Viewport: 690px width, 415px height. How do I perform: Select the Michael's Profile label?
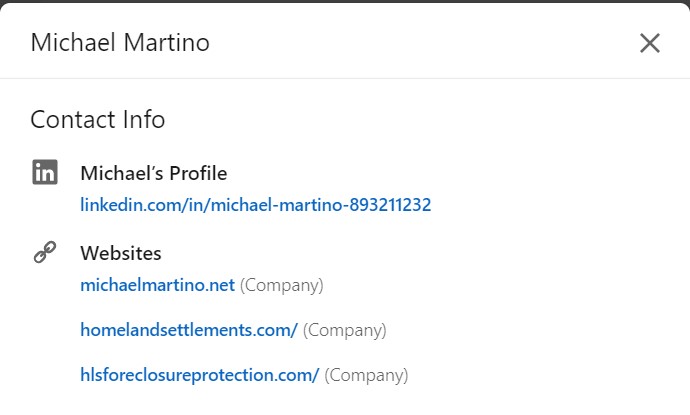154,173
